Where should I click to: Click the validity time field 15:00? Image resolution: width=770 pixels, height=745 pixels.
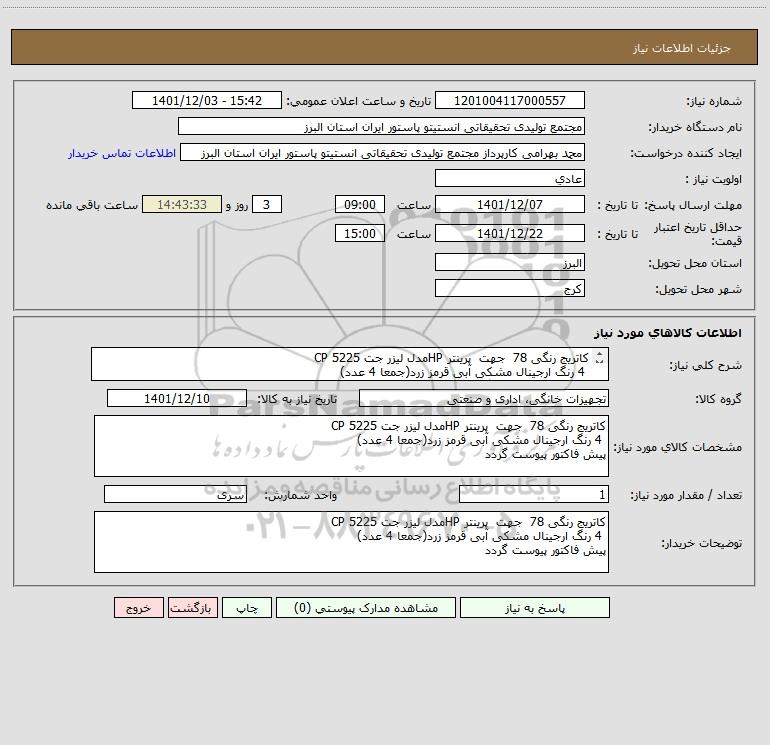pyautogui.click(x=359, y=233)
